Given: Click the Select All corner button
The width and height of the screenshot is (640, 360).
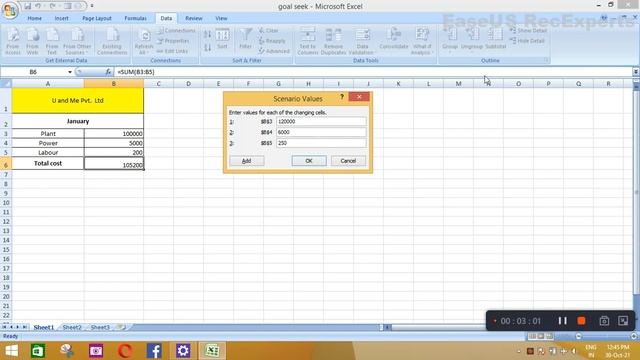Looking at the screenshot, I should (x=6, y=84).
